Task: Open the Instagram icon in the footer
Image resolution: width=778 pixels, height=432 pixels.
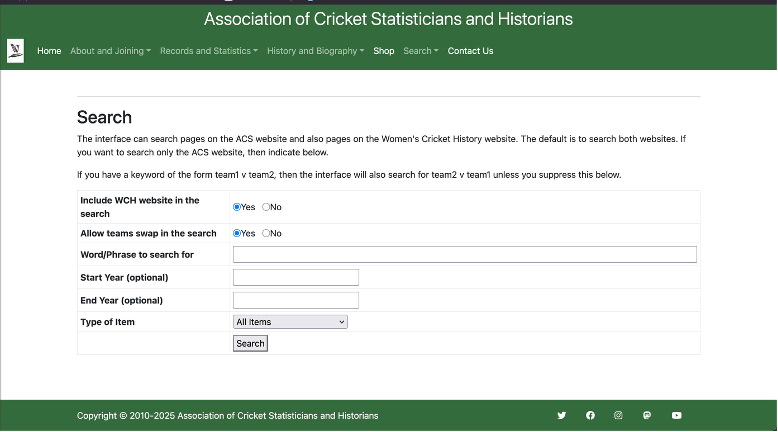Action: click(x=618, y=415)
